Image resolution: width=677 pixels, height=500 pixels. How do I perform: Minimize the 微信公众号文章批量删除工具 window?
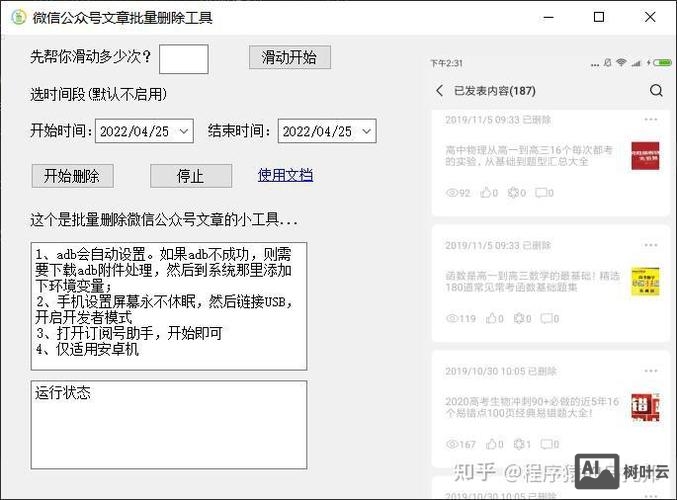[x=548, y=17]
